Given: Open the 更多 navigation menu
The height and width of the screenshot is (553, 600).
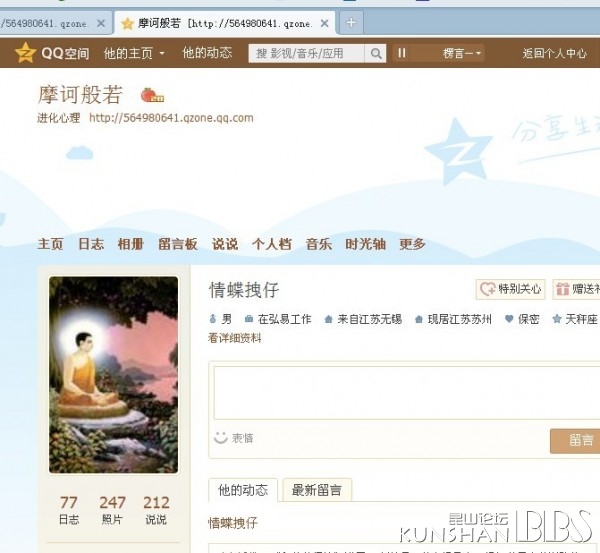Looking at the screenshot, I should coord(412,244).
